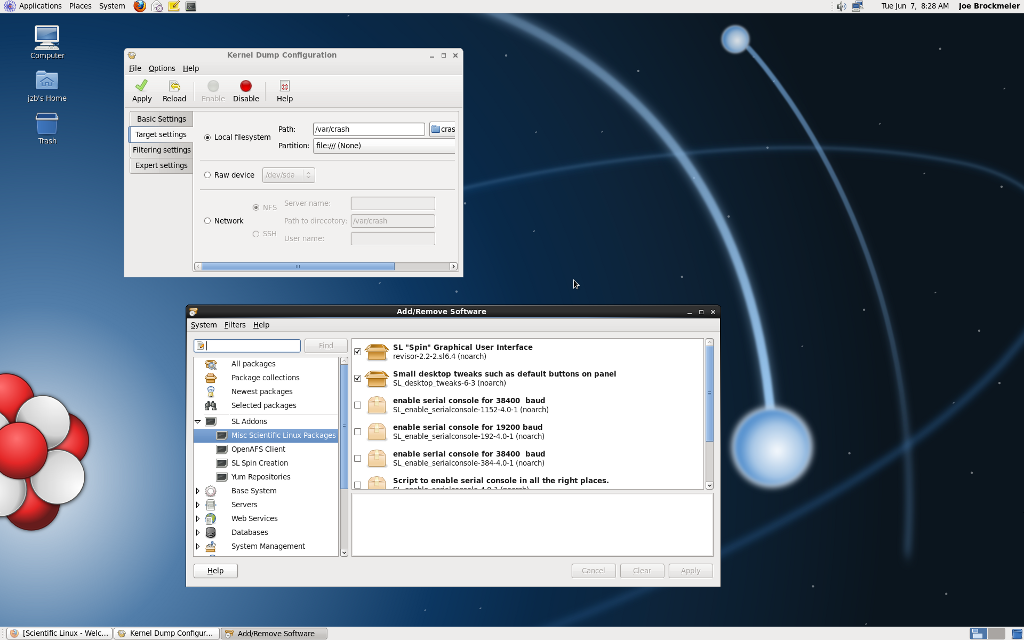Click the Help button in Add/Remove Software
Image resolution: width=1024 pixels, height=640 pixels.
point(215,571)
